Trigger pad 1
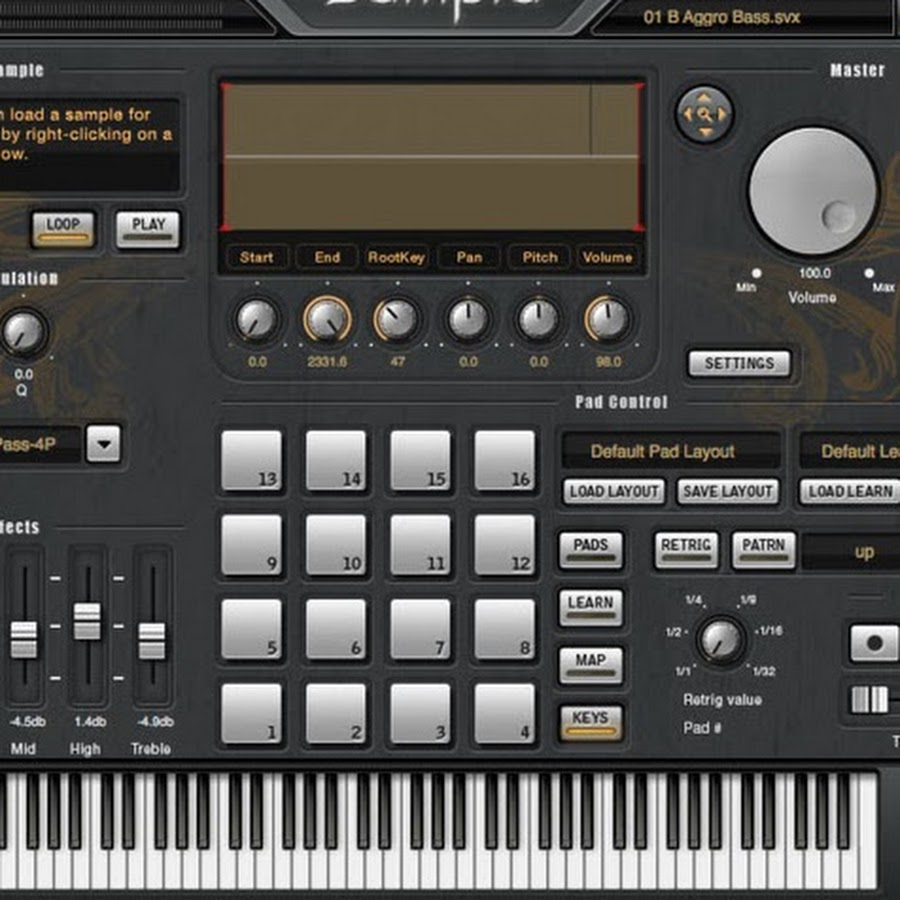Screen dimensions: 900x900 [251, 713]
